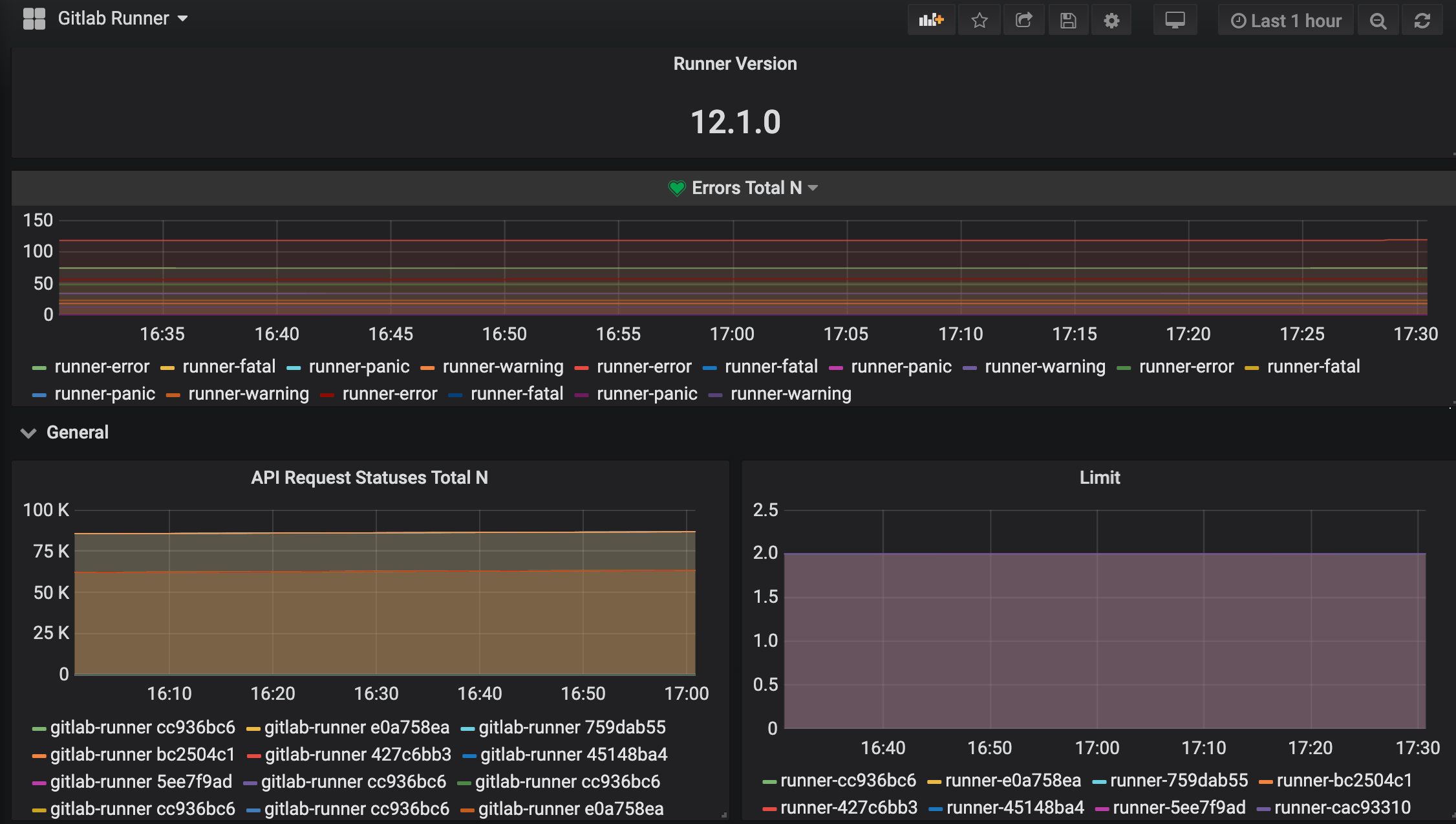Screen dimensions: 1456x824
Task: Toggle the cyan runner-panic series in Errors legend
Action: coord(359,367)
